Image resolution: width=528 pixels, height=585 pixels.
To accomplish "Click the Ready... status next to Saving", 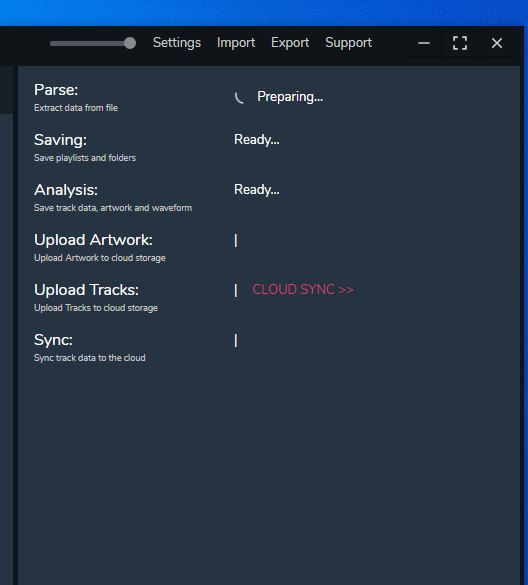I will [257, 140].
